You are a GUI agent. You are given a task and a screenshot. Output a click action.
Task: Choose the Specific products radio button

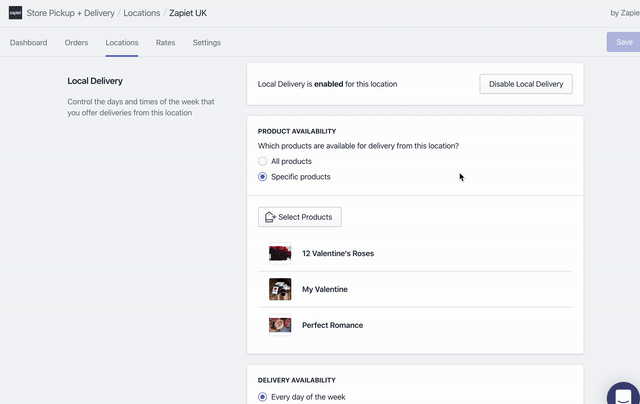[x=263, y=177]
